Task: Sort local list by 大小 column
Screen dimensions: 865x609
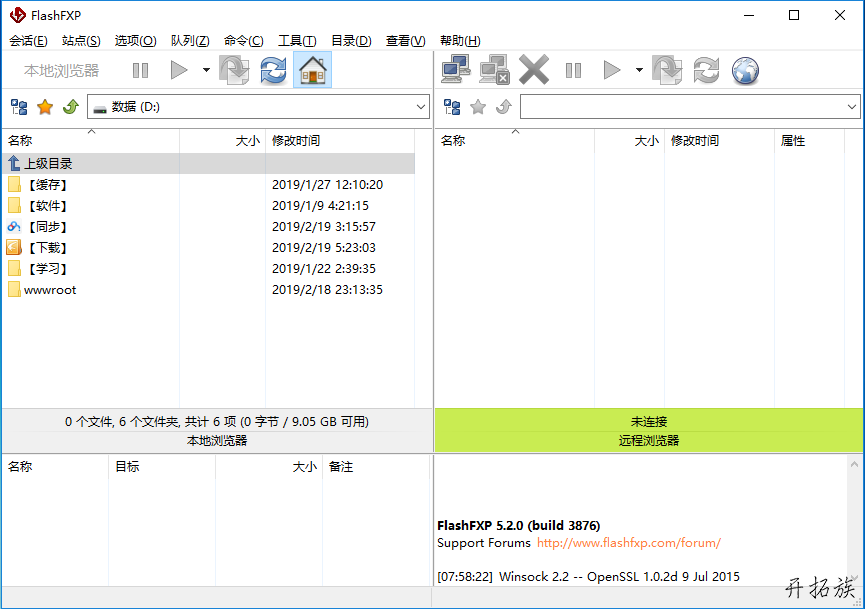Action: [222, 141]
